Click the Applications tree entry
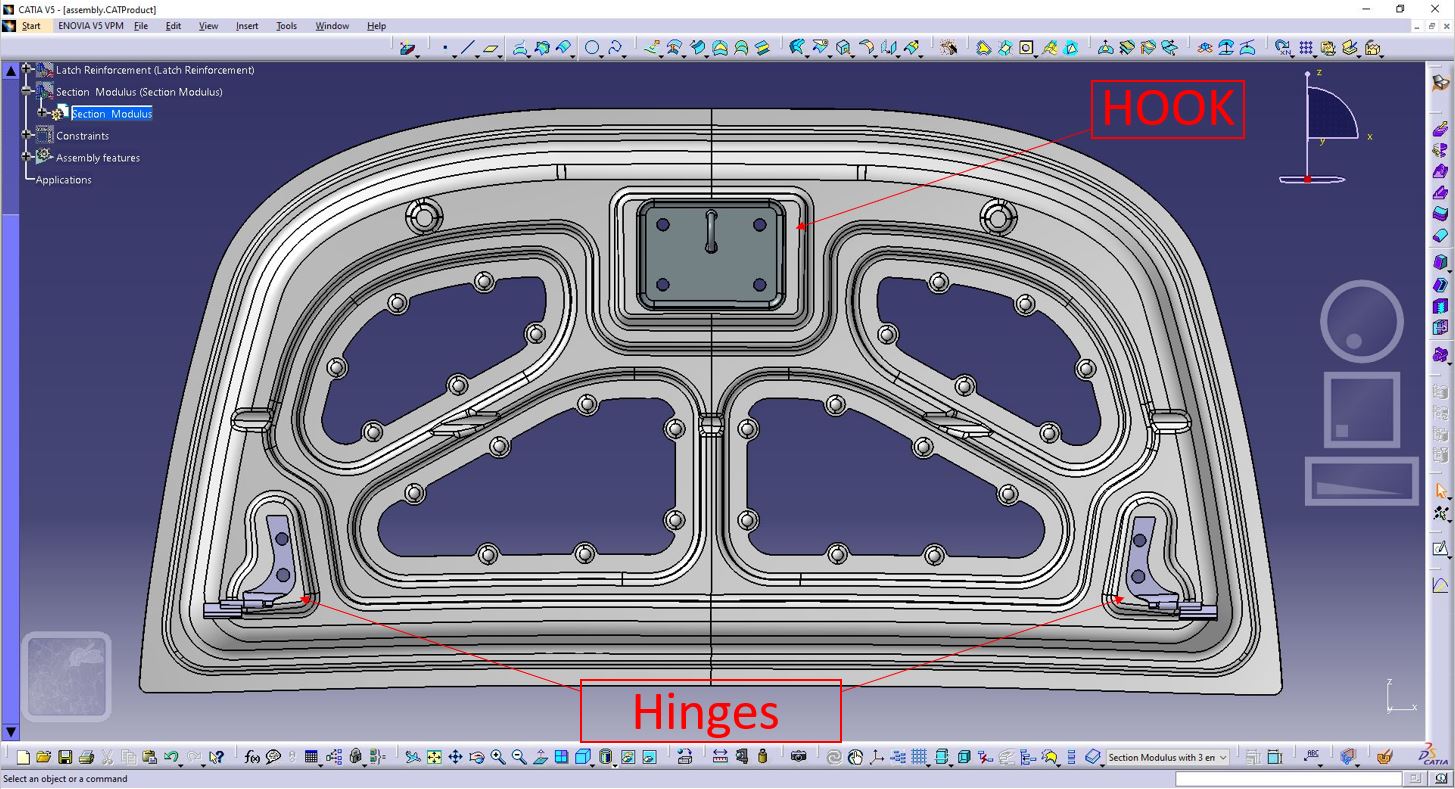Image resolution: width=1455 pixels, height=789 pixels. (63, 180)
